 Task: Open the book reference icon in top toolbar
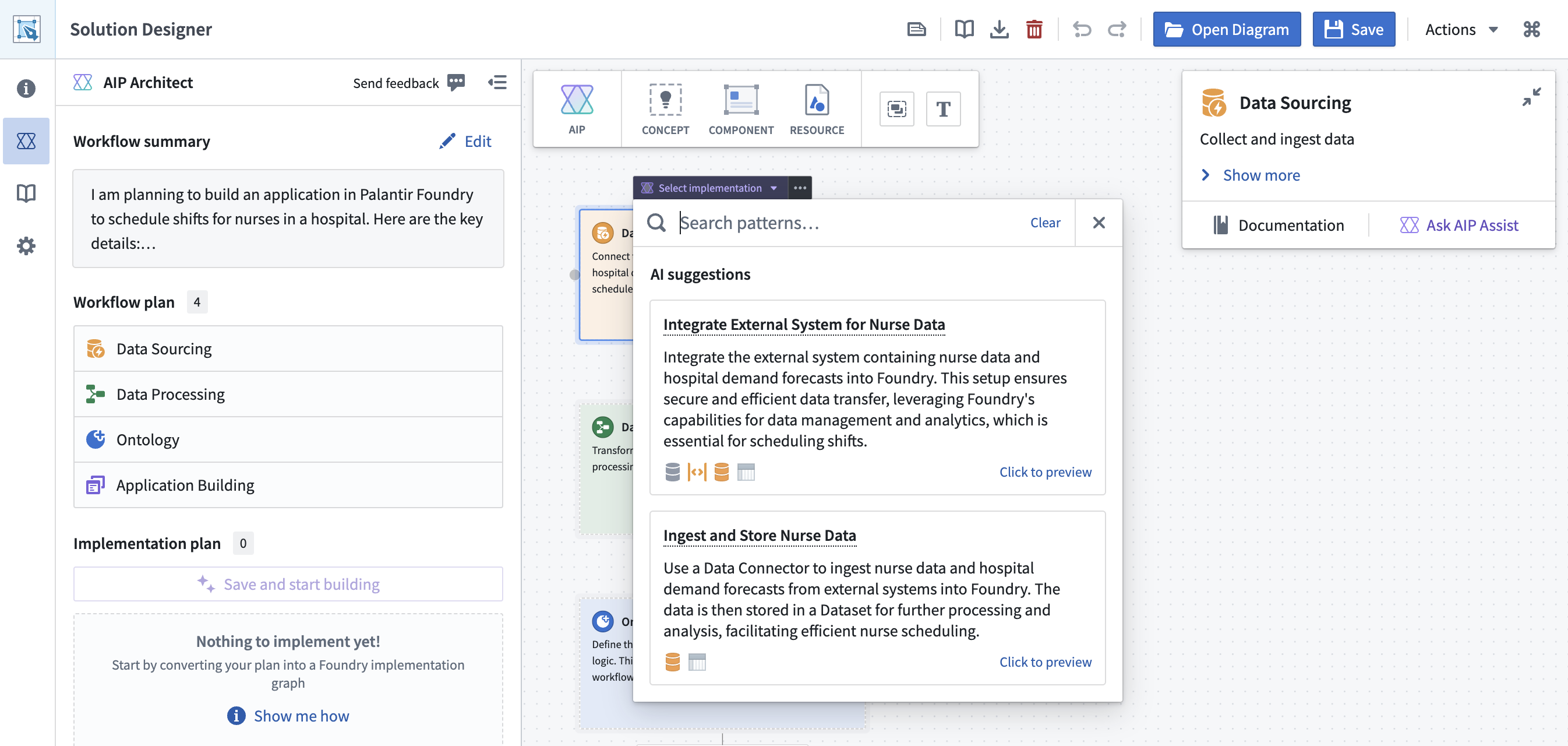pyautogui.click(x=964, y=29)
